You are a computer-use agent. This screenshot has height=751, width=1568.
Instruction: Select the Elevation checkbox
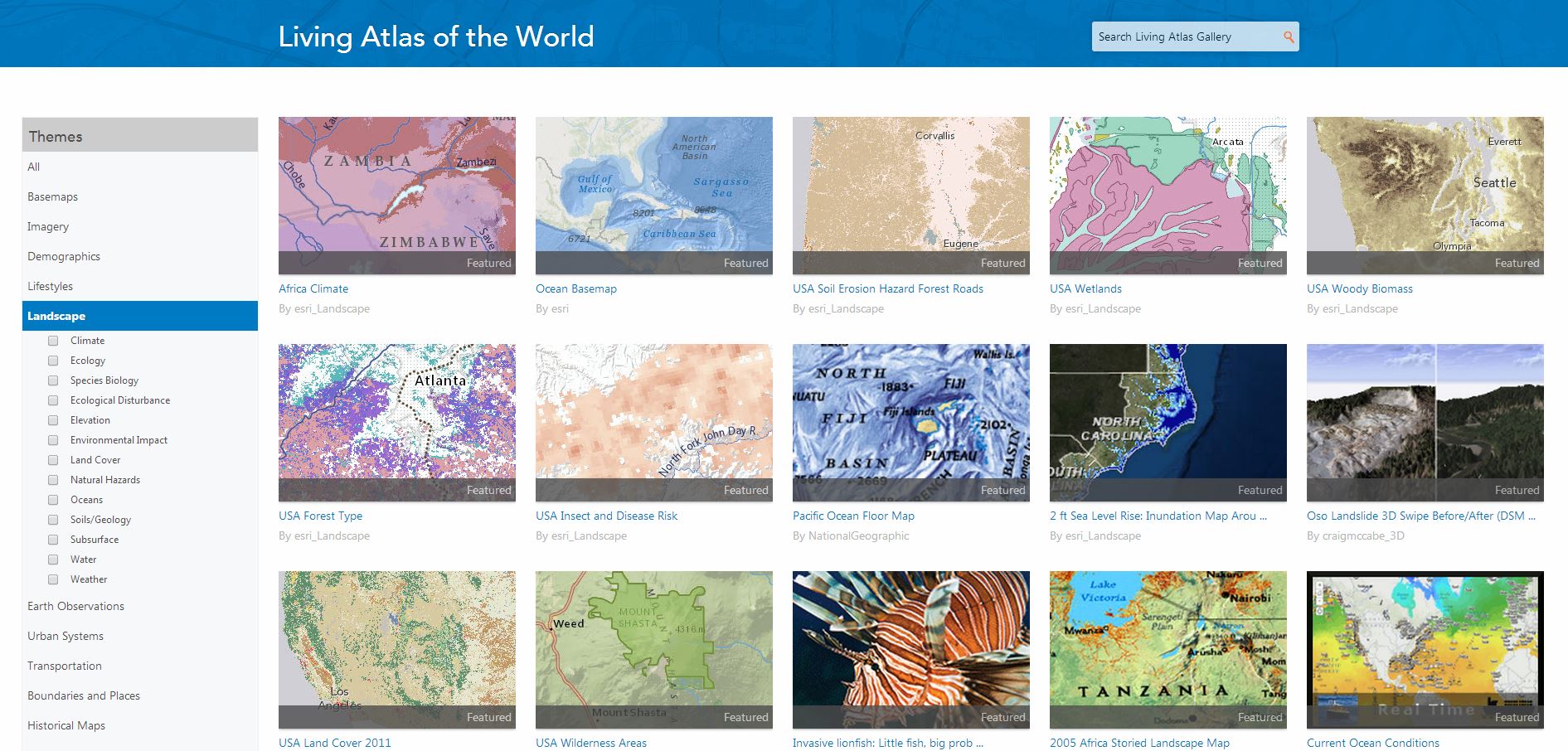(53, 420)
